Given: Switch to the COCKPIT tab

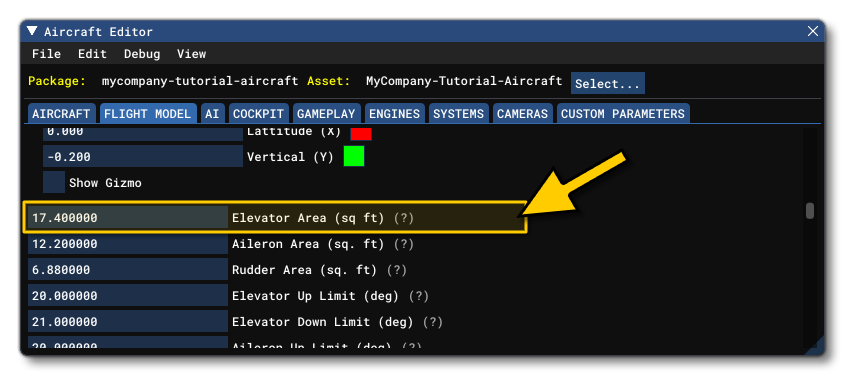Looking at the screenshot, I should coord(258,114).
